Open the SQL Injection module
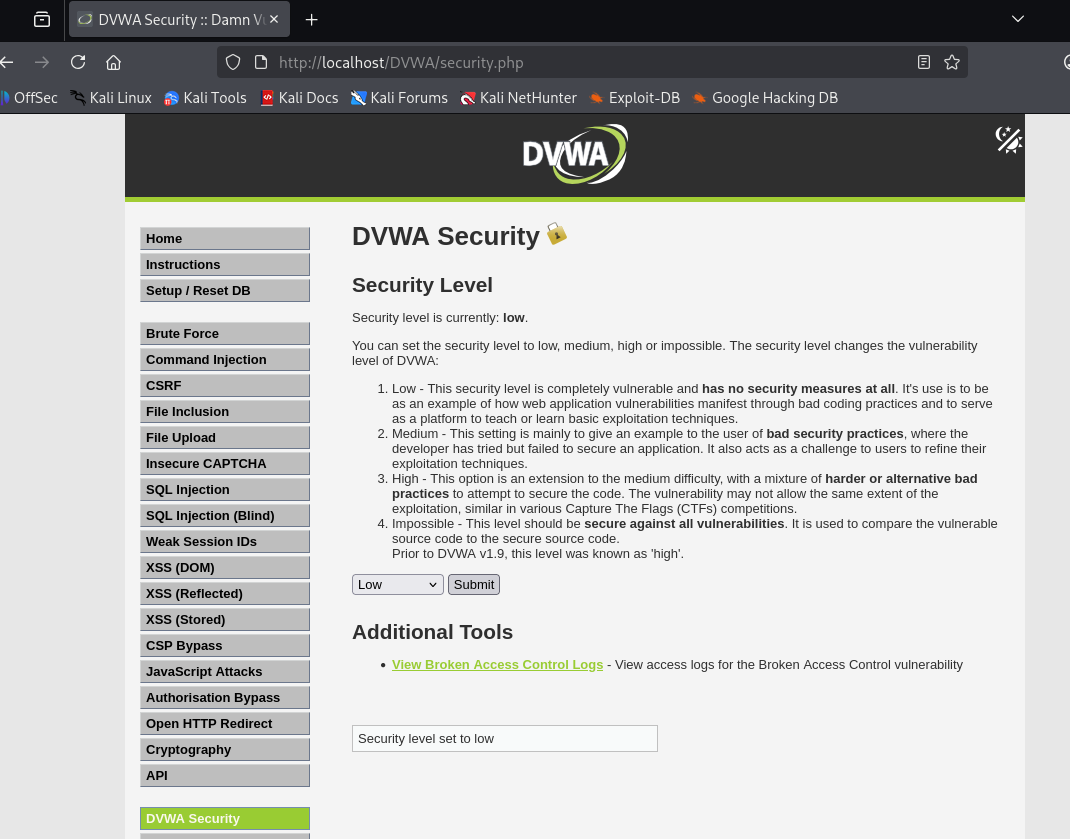1070x839 pixels. 225,489
